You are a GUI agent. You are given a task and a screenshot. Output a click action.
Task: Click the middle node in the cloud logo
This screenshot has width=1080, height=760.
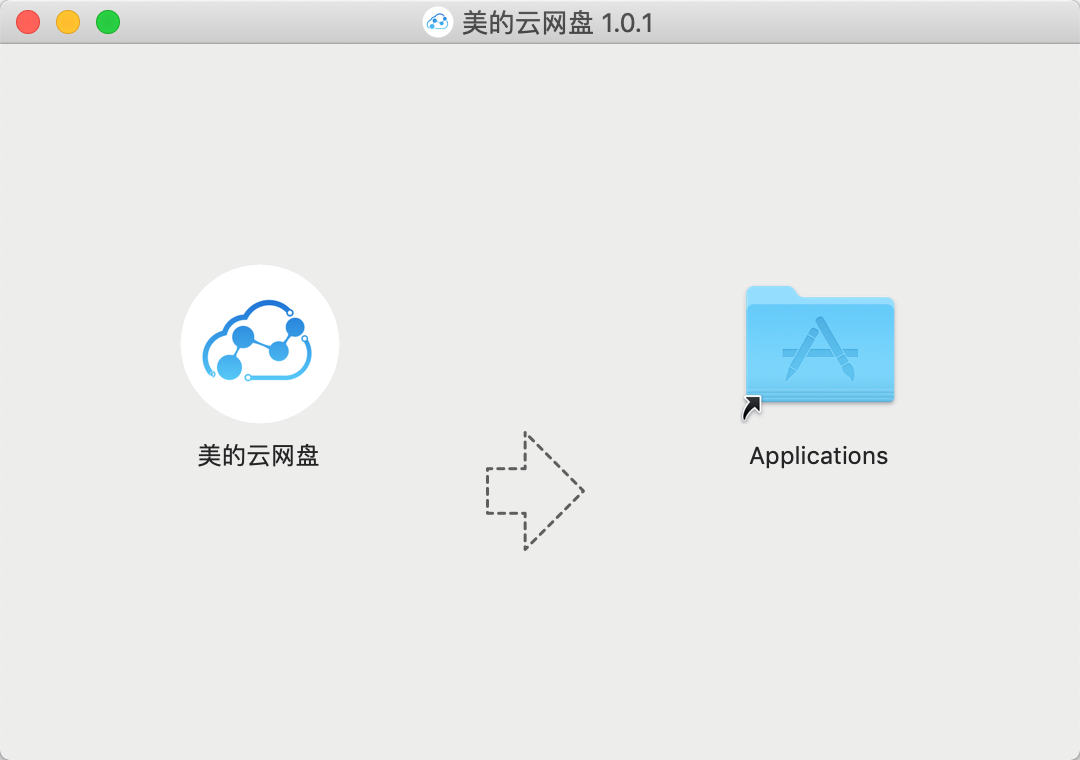(x=279, y=351)
